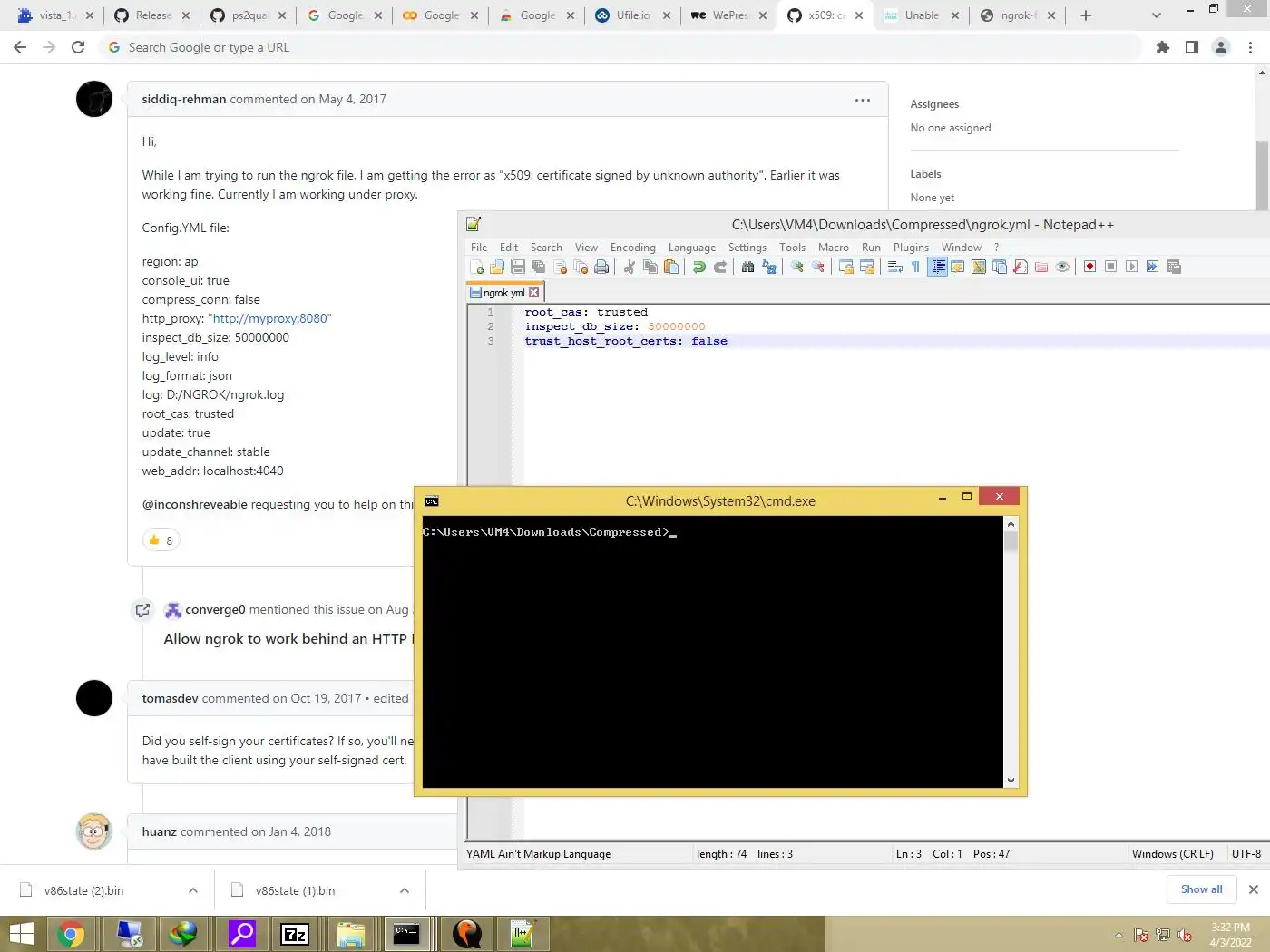Toggle the Monitoring eye icon in Notepad++
Screen dimensions: 1270x952
[x=1062, y=267]
